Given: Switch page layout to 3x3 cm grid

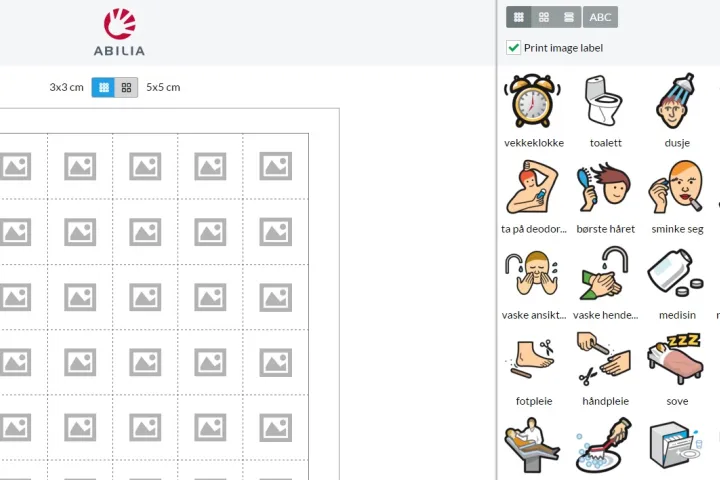Looking at the screenshot, I should [103, 87].
